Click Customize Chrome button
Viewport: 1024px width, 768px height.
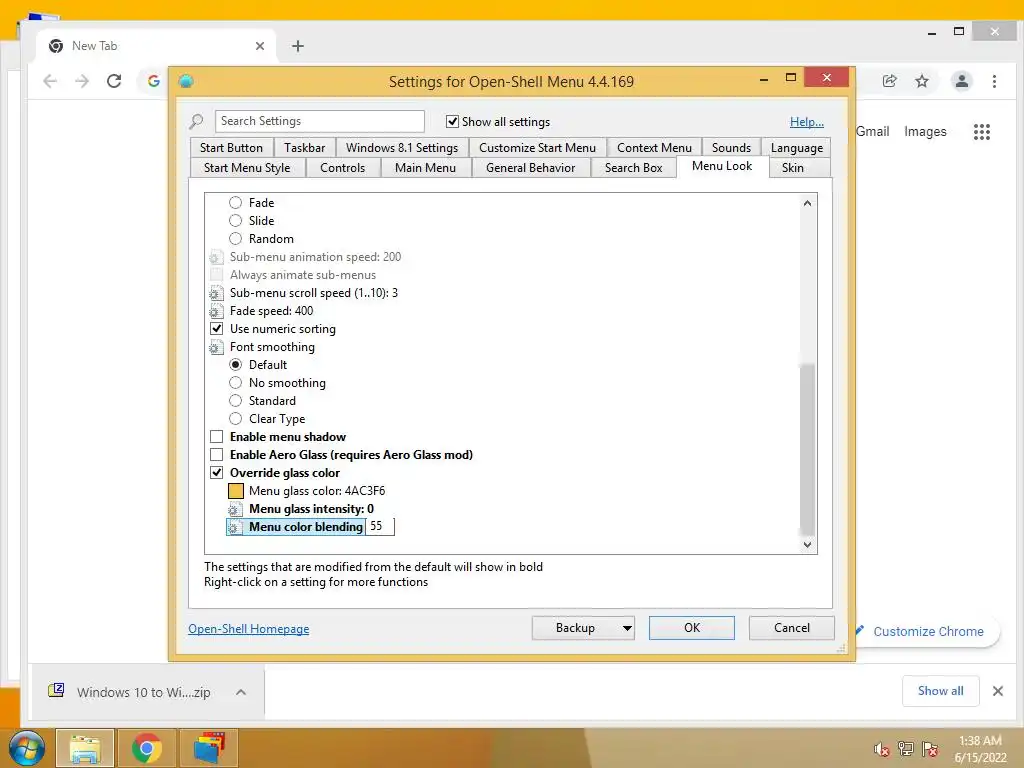[927, 632]
